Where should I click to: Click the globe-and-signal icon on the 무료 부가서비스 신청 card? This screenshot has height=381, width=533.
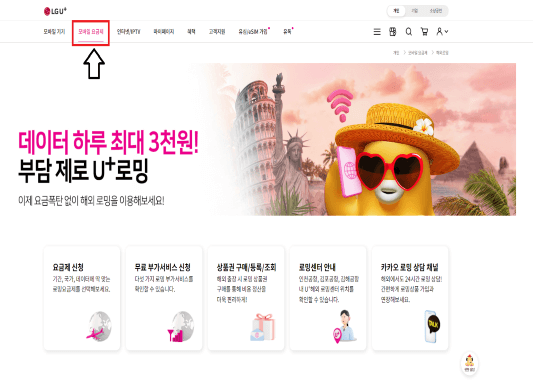click(181, 326)
